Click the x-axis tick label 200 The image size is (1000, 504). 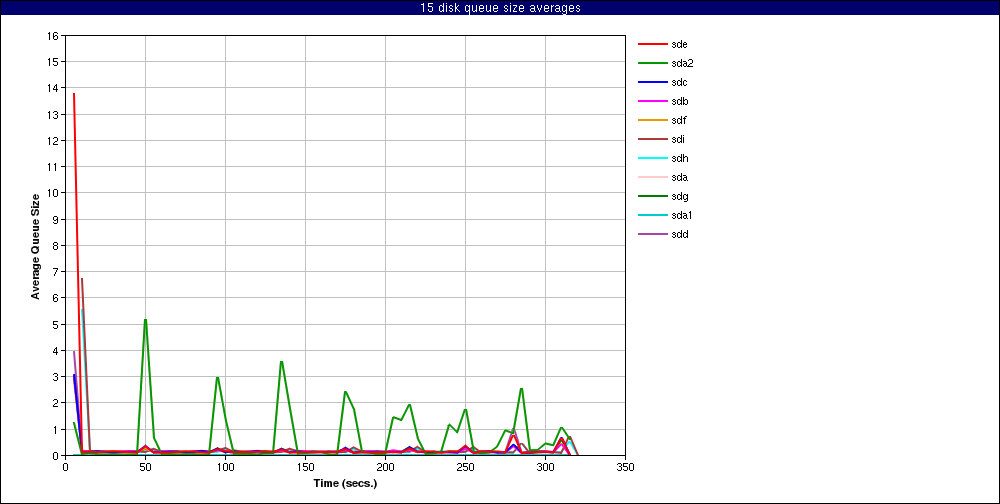[385, 467]
